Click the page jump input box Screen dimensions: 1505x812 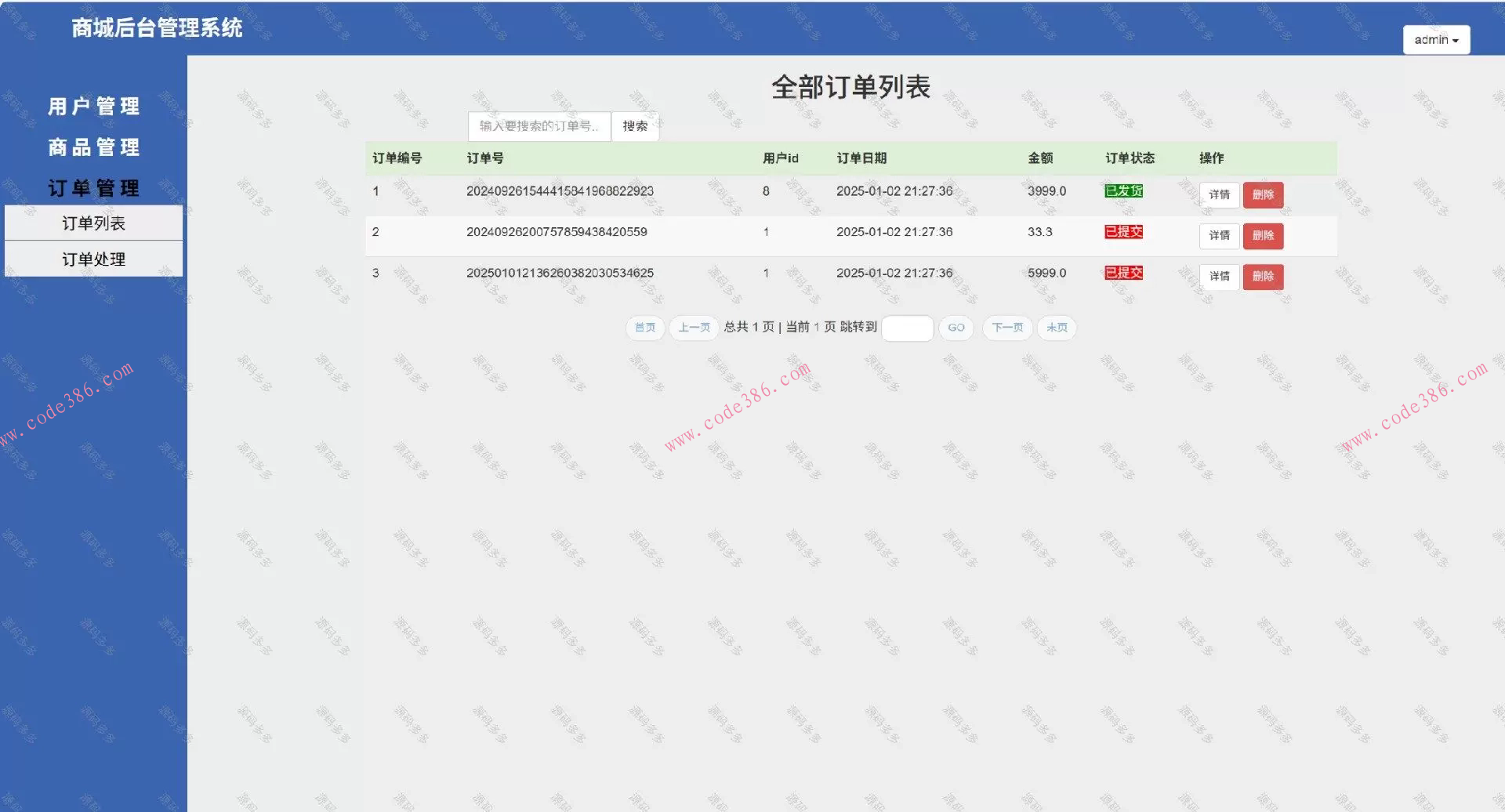(x=907, y=328)
